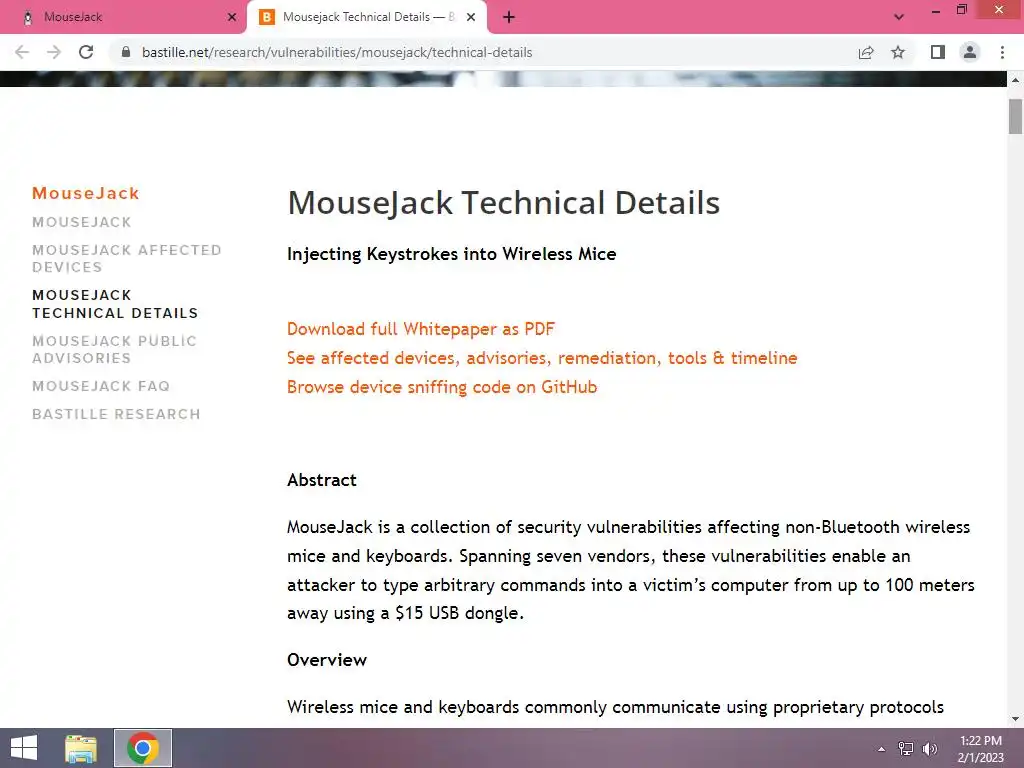Click the Chrome taskbar icon
The width and height of the screenshot is (1024, 768).
pos(143,748)
